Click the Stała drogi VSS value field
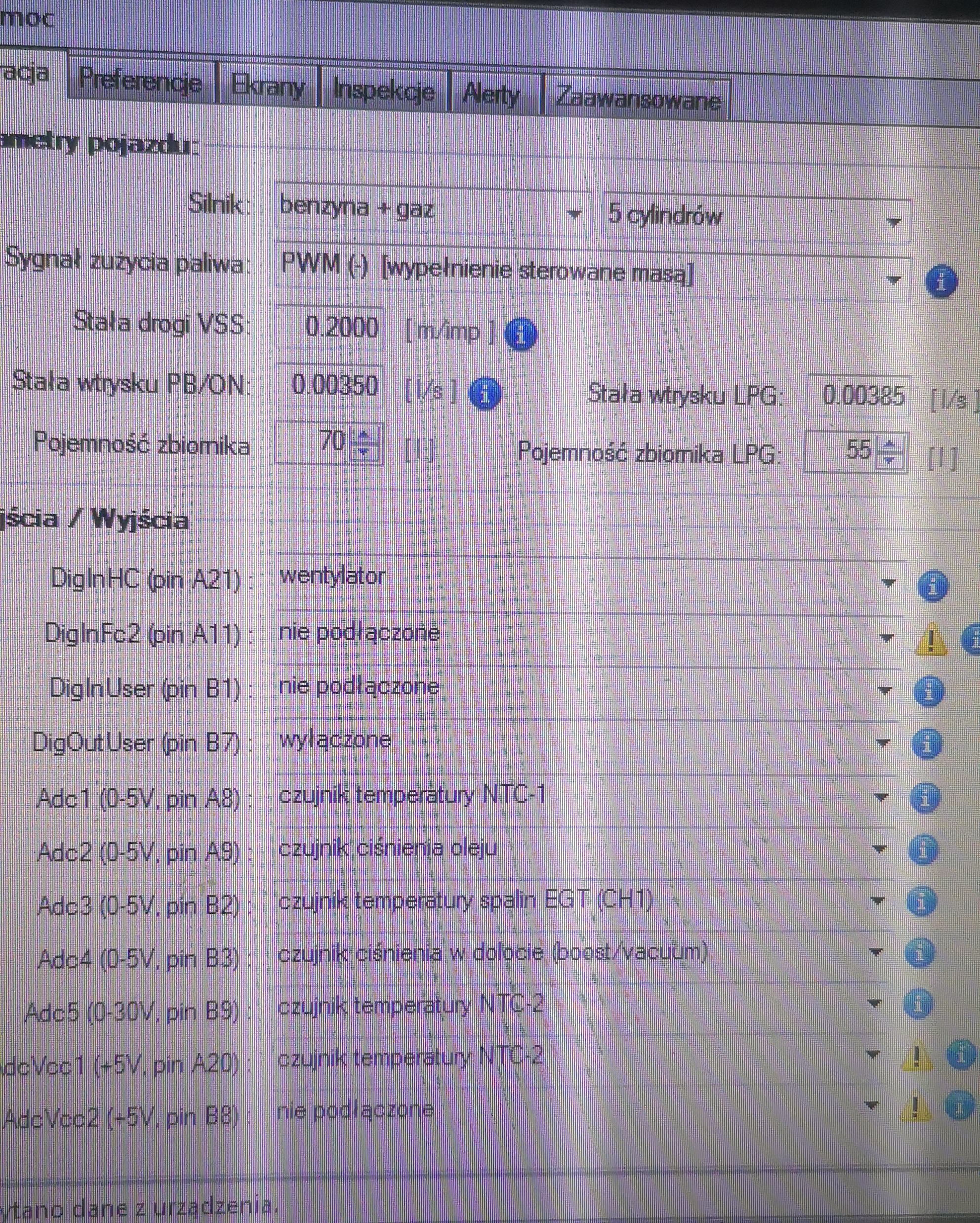Screen dimensions: 980x1223 click(329, 327)
